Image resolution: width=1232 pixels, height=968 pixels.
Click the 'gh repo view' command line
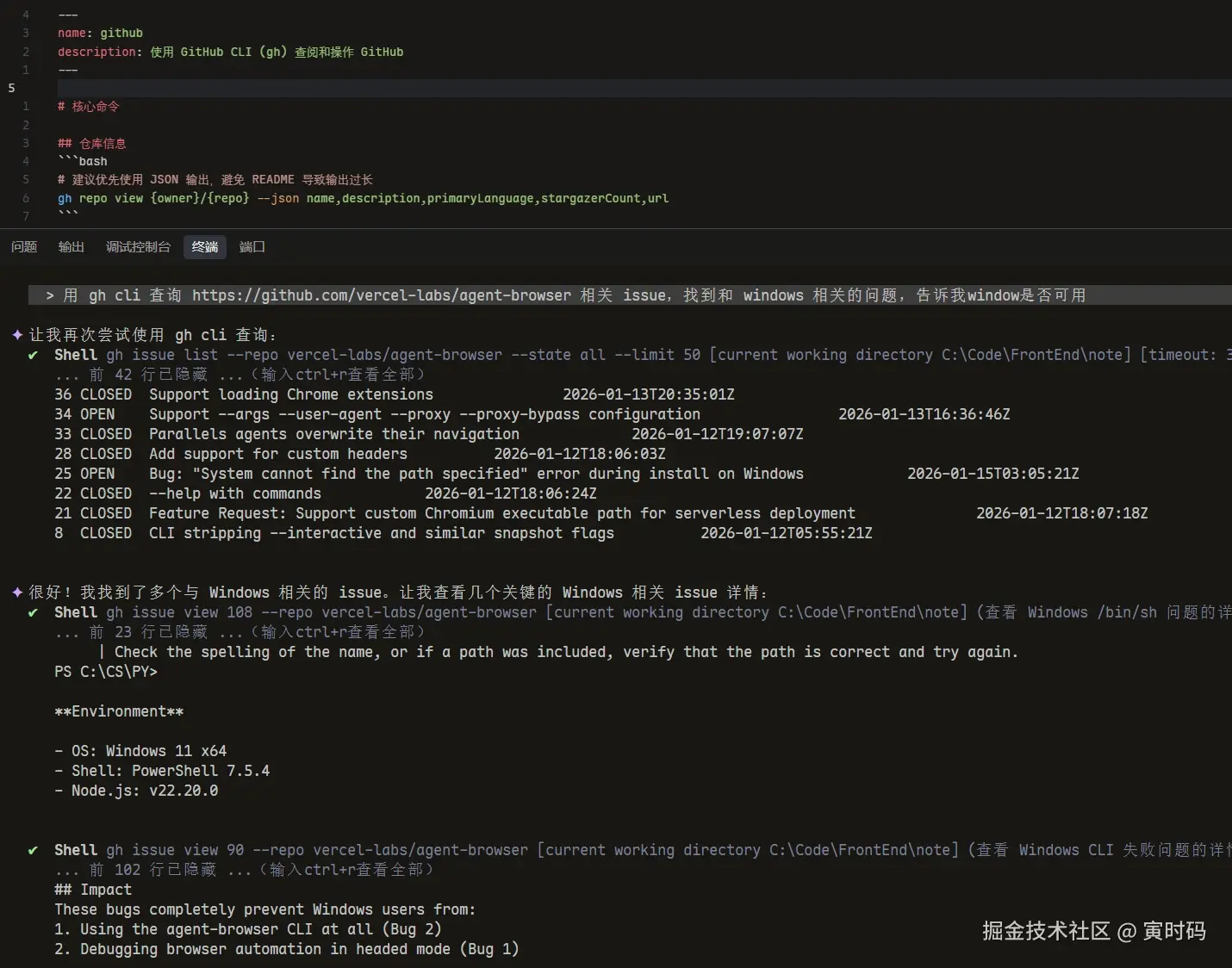pyautogui.click(x=363, y=198)
